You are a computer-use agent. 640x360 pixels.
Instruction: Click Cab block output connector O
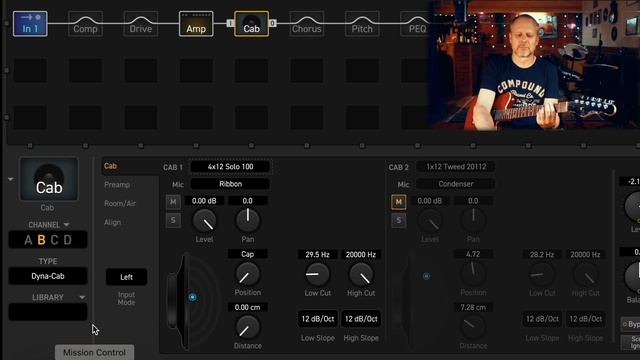tap(273, 23)
